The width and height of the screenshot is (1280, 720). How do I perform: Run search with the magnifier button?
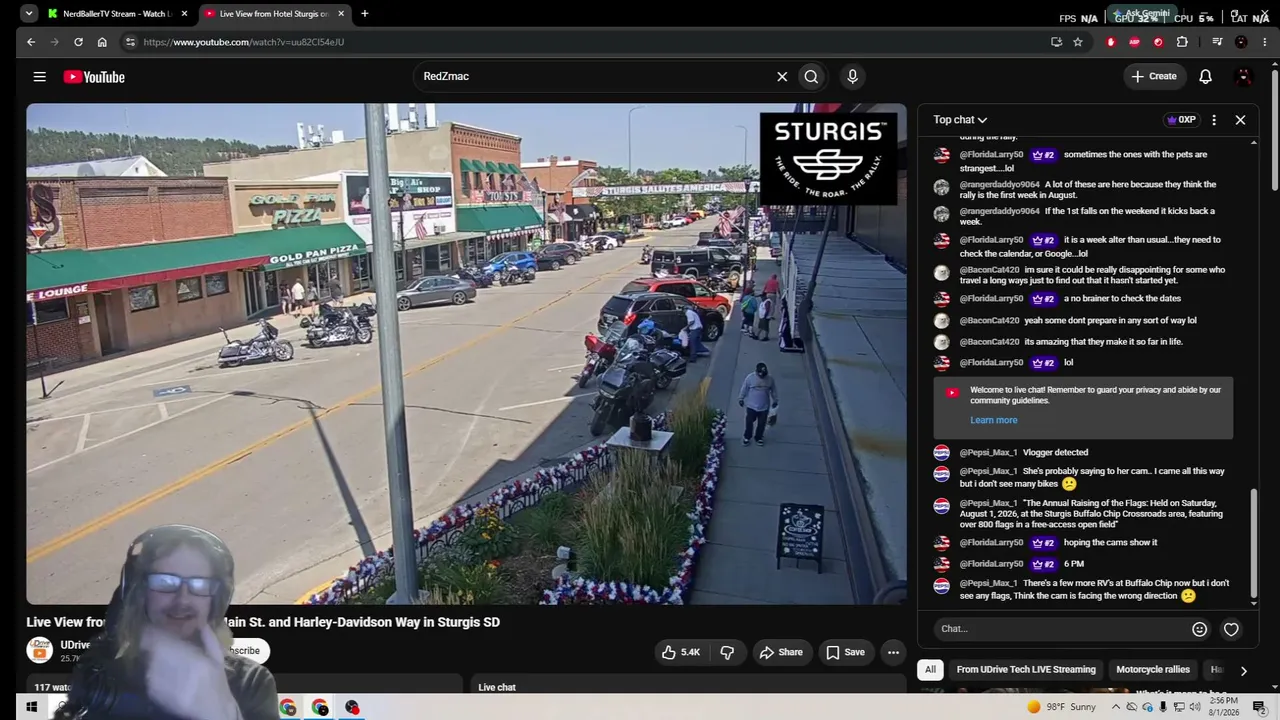[811, 76]
